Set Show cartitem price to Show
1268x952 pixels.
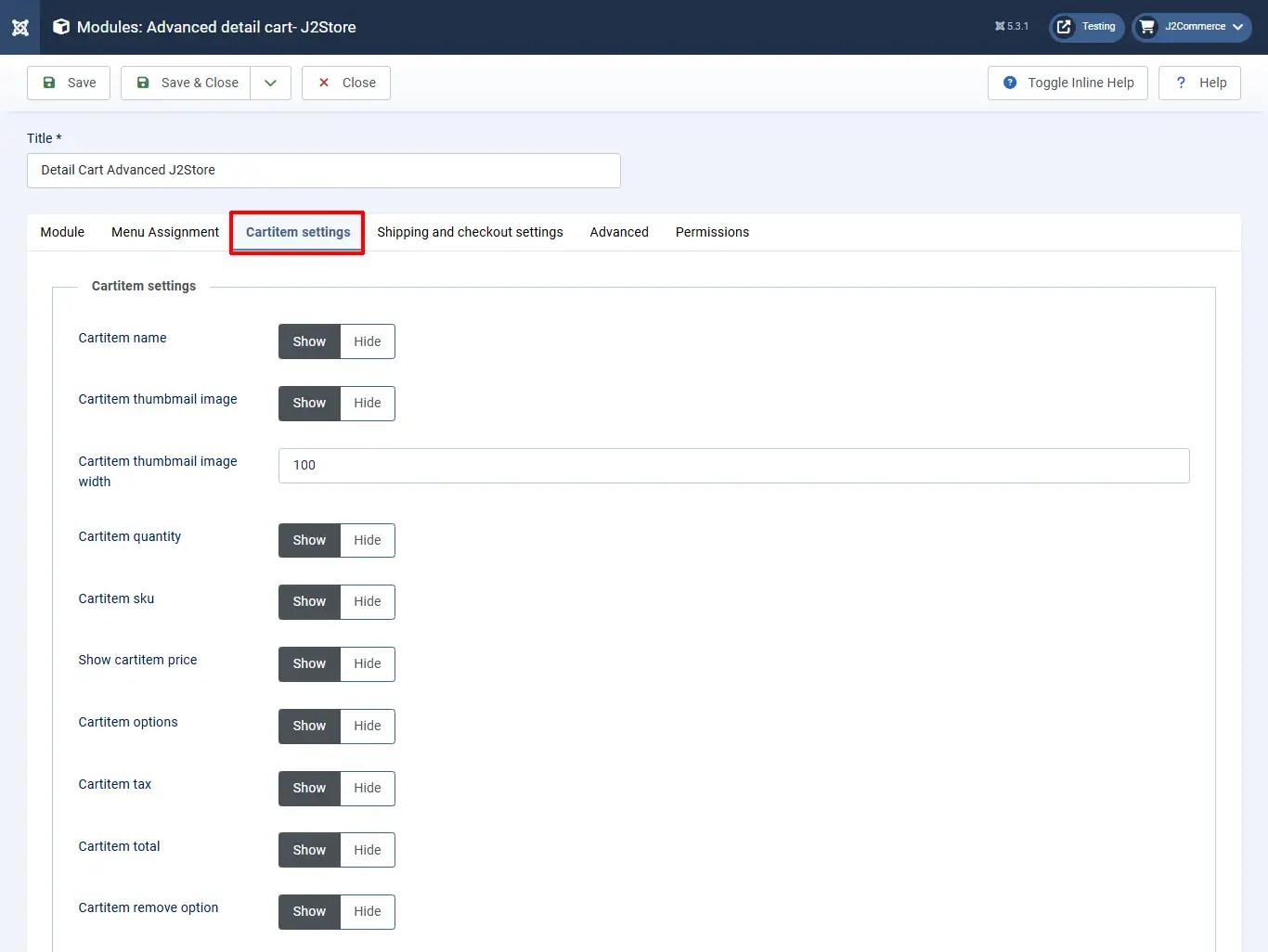pyautogui.click(x=309, y=664)
